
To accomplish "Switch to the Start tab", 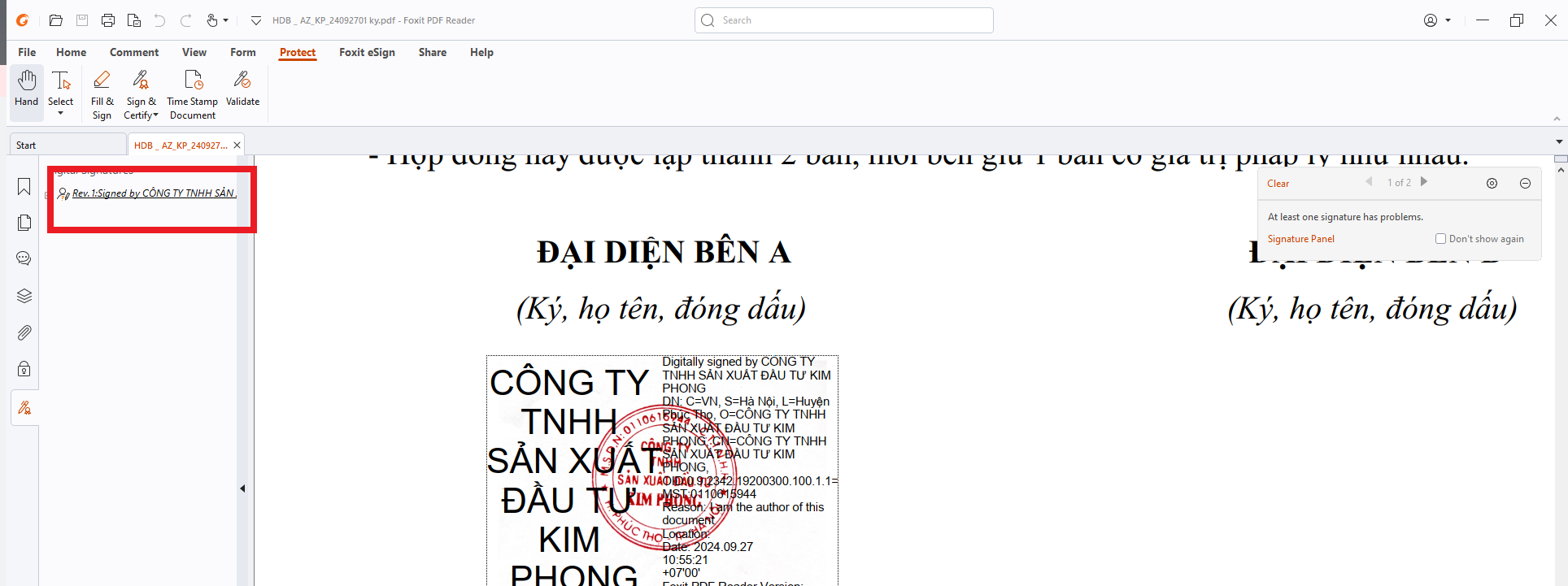I will click(68, 145).
